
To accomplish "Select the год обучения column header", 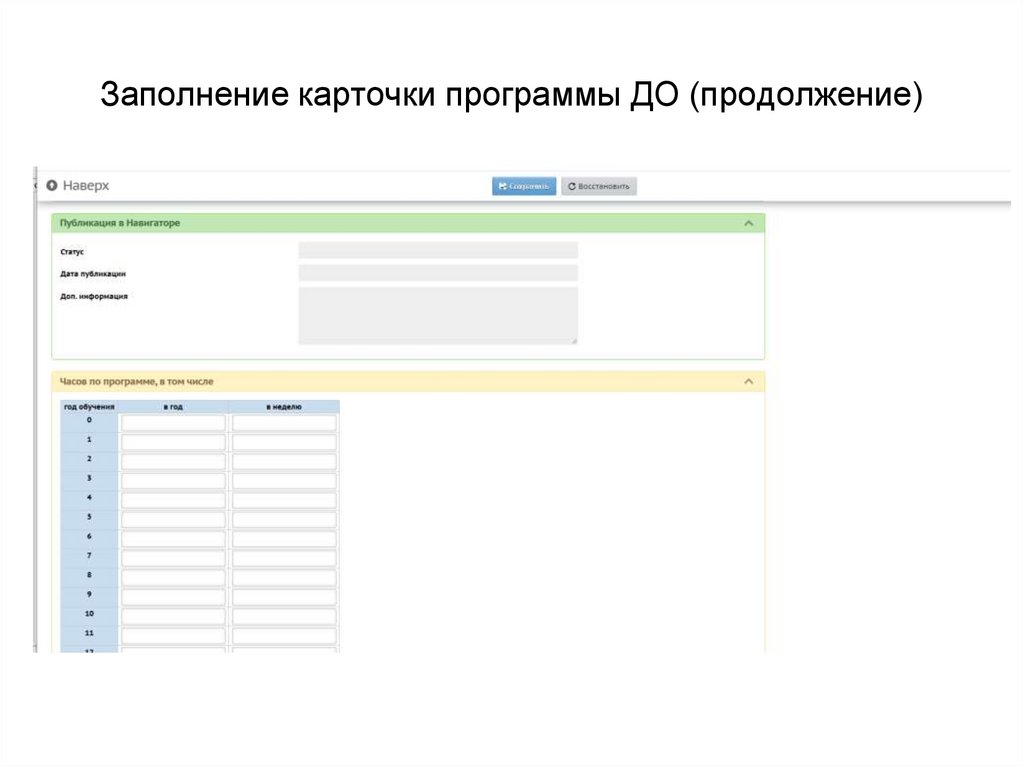I will click(x=90, y=406).
